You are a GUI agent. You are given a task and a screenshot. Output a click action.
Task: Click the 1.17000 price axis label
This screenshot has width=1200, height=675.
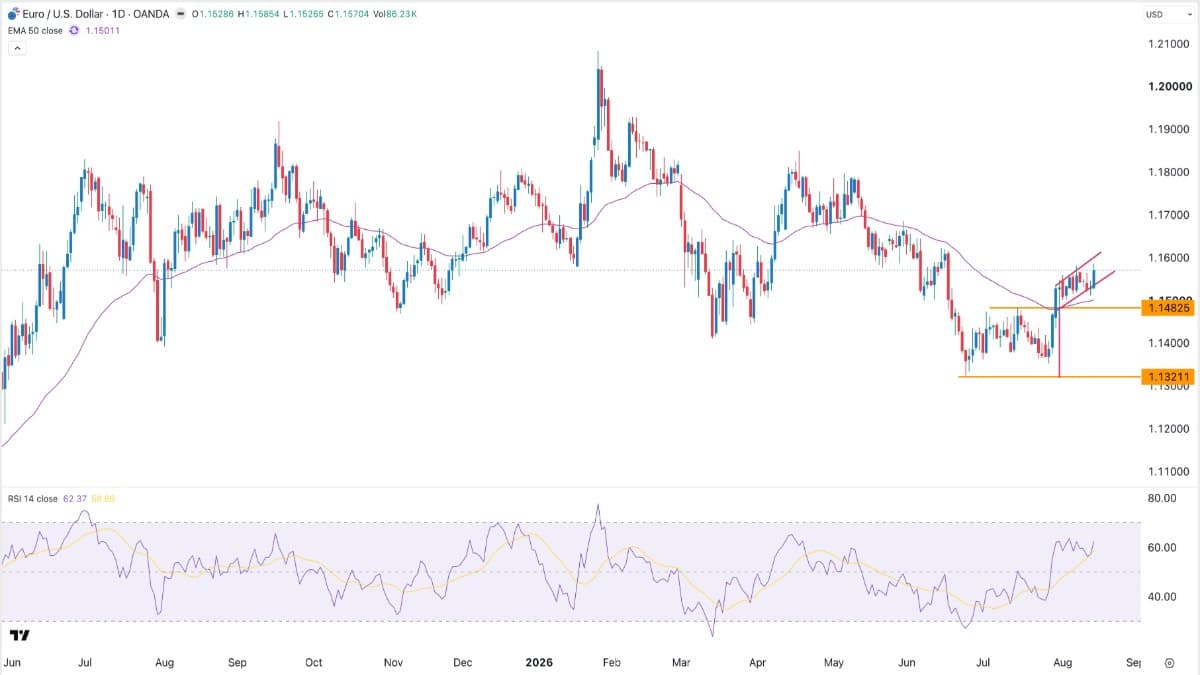point(1167,215)
